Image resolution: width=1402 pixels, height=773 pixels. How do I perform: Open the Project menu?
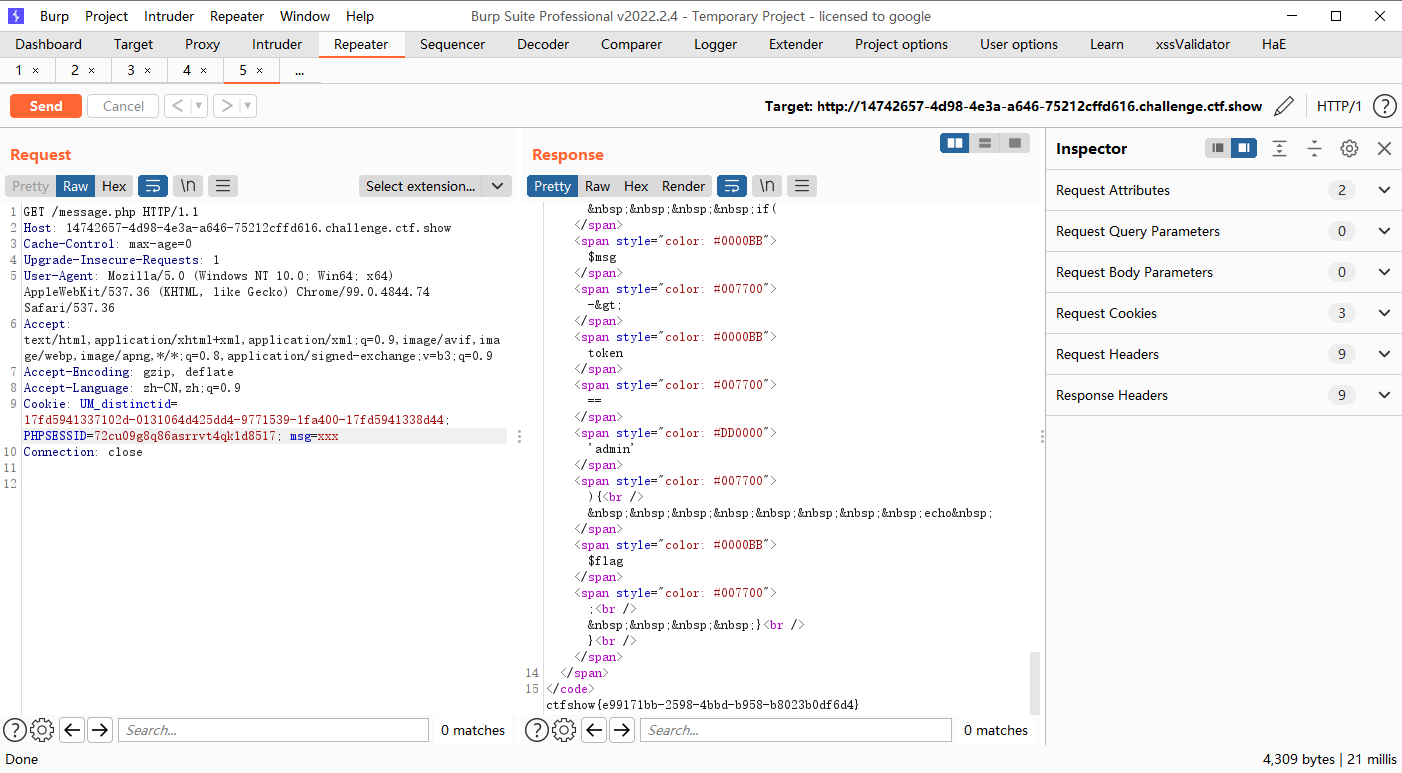tap(107, 16)
